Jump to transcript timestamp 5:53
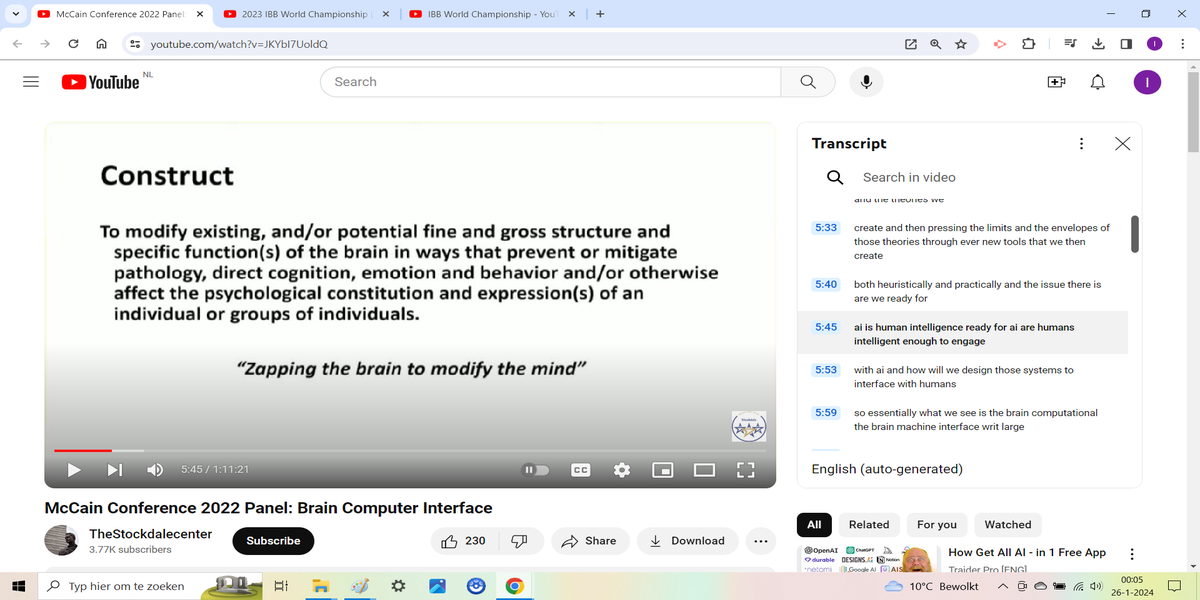The image size is (1200, 600). 825,370
